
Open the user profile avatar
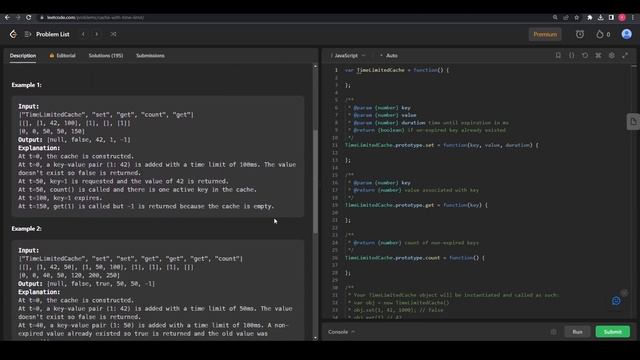(x=627, y=34)
